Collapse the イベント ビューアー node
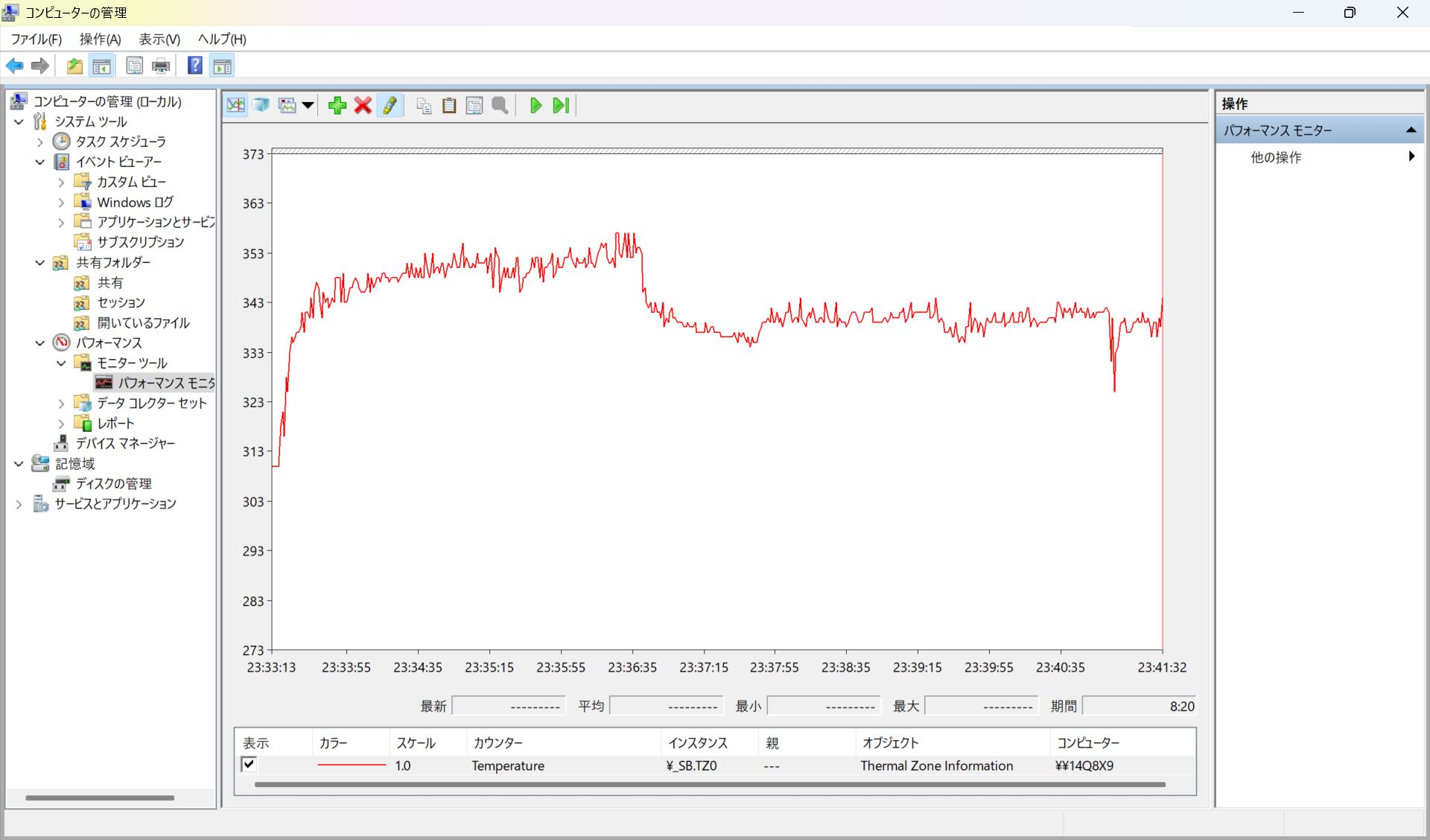This screenshot has height=840, width=1430. 40,162
